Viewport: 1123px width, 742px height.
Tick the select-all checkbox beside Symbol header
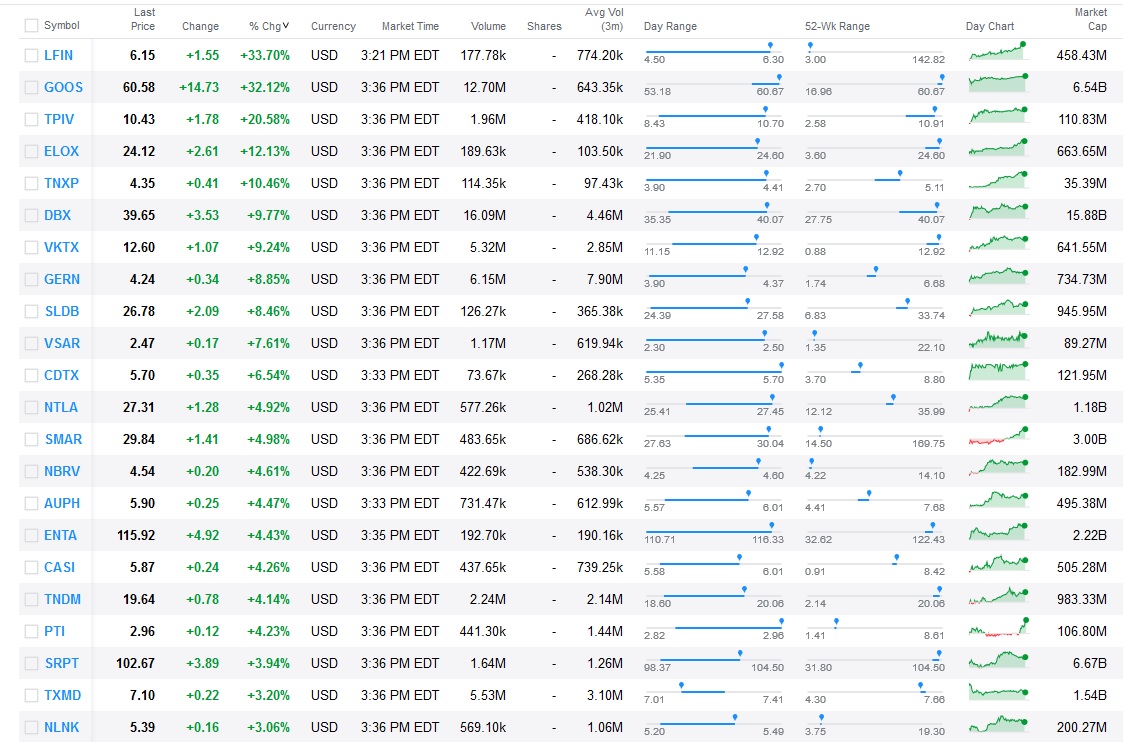click(31, 26)
